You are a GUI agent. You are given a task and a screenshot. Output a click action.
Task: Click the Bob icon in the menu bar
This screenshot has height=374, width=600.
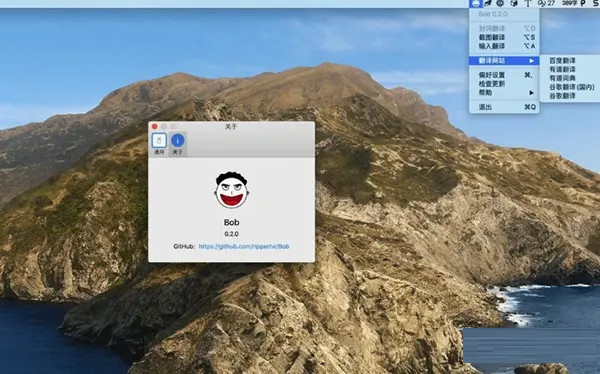(x=476, y=3)
